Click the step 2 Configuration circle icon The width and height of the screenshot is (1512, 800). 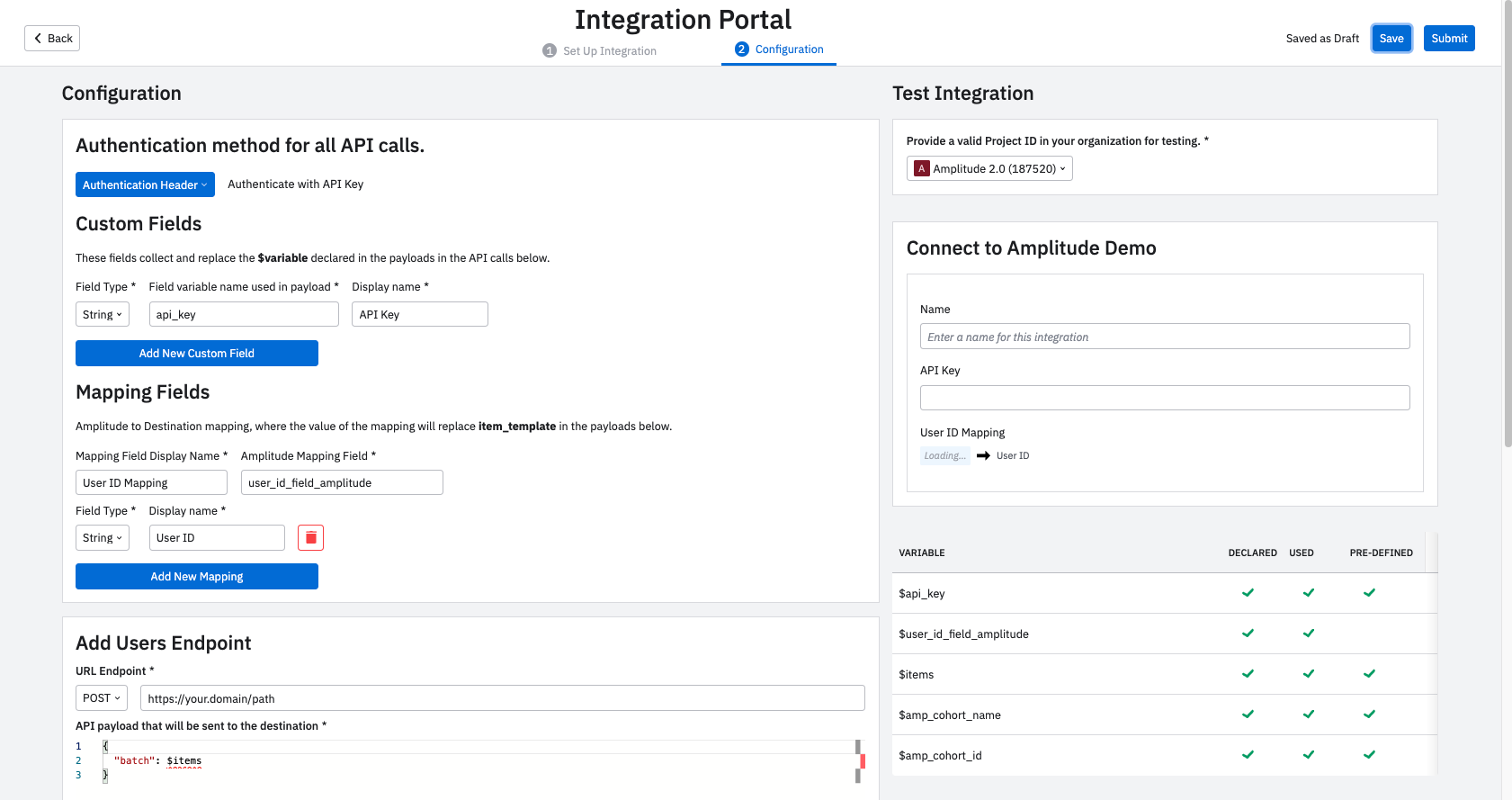tap(742, 49)
